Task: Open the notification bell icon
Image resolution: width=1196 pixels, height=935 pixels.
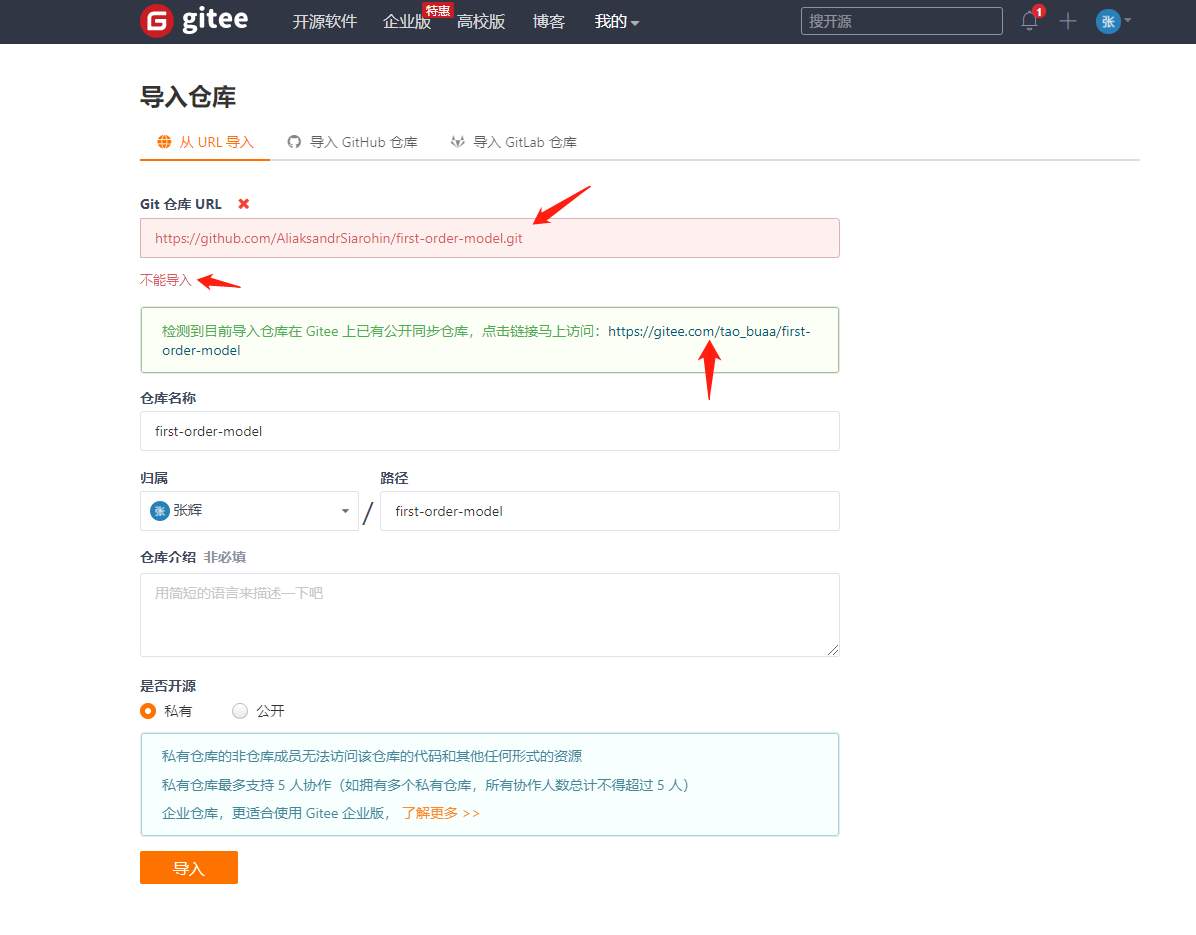Action: coord(1029,21)
